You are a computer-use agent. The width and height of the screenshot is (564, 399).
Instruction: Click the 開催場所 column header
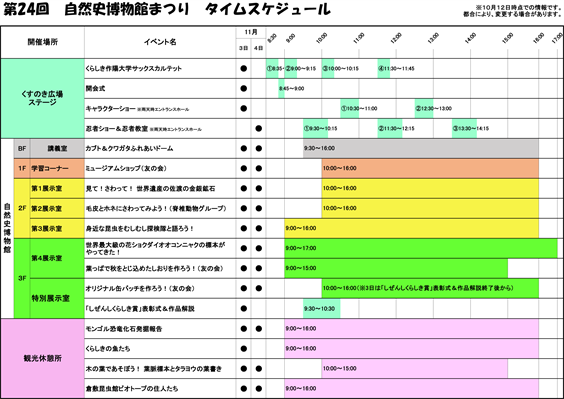pos(42,42)
